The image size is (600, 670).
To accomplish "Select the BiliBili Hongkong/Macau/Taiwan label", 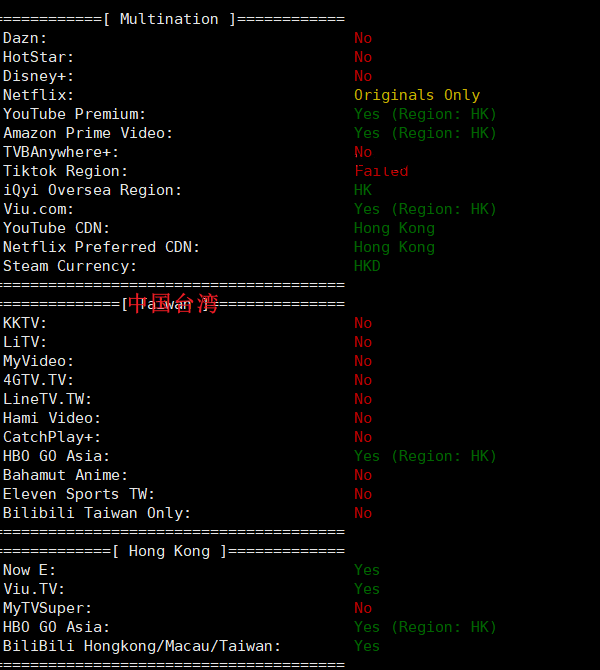I will [x=142, y=646].
